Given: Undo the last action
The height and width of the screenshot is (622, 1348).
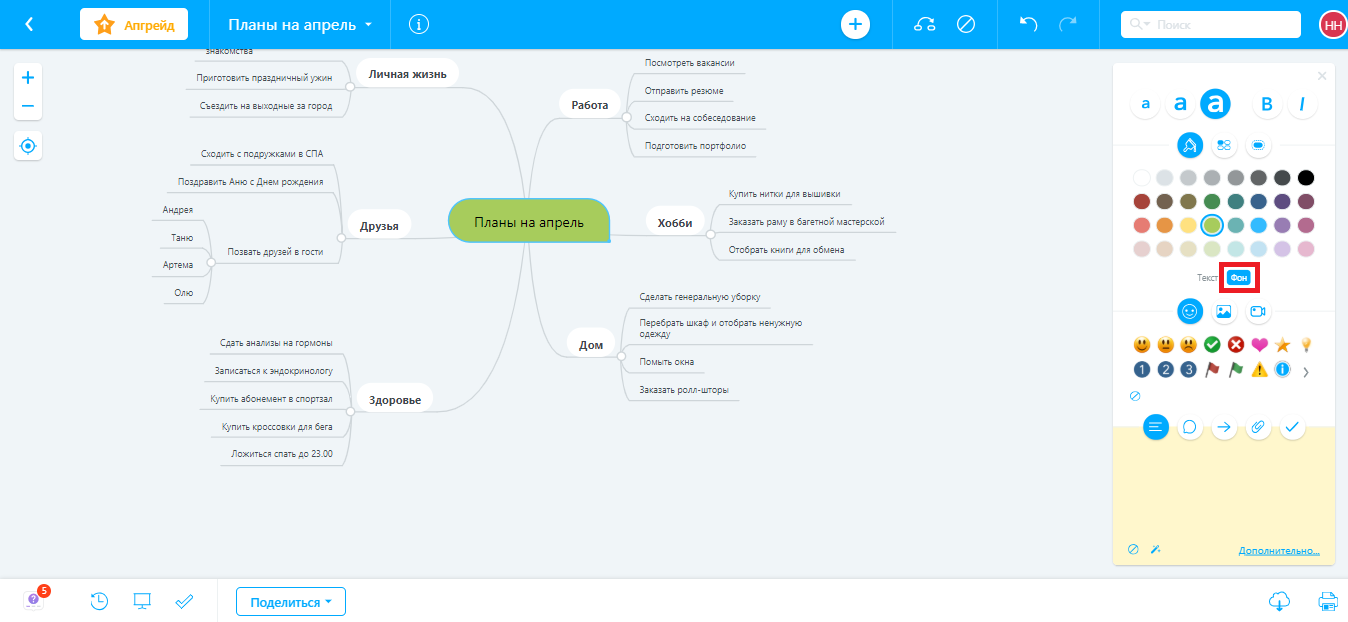Looking at the screenshot, I should tap(1028, 24).
